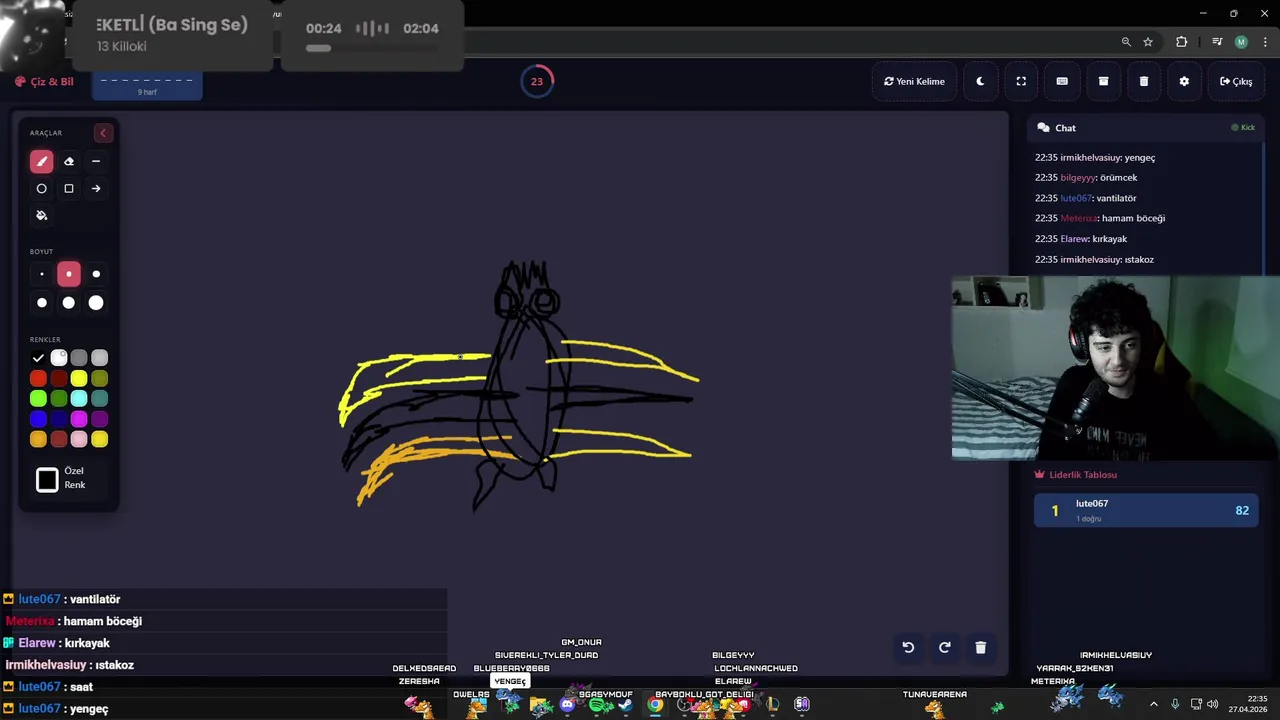Open the Chrome profile avatar M
Image resolution: width=1280 pixels, height=720 pixels.
point(1241,42)
